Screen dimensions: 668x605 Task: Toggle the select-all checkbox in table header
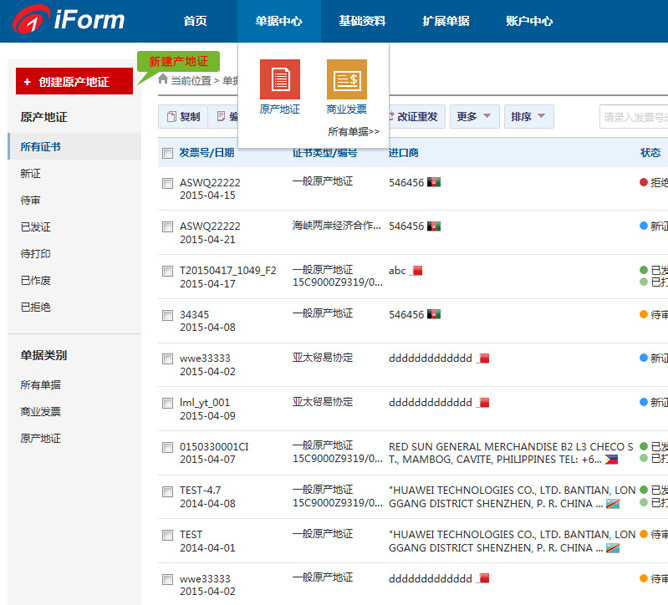tap(167, 153)
